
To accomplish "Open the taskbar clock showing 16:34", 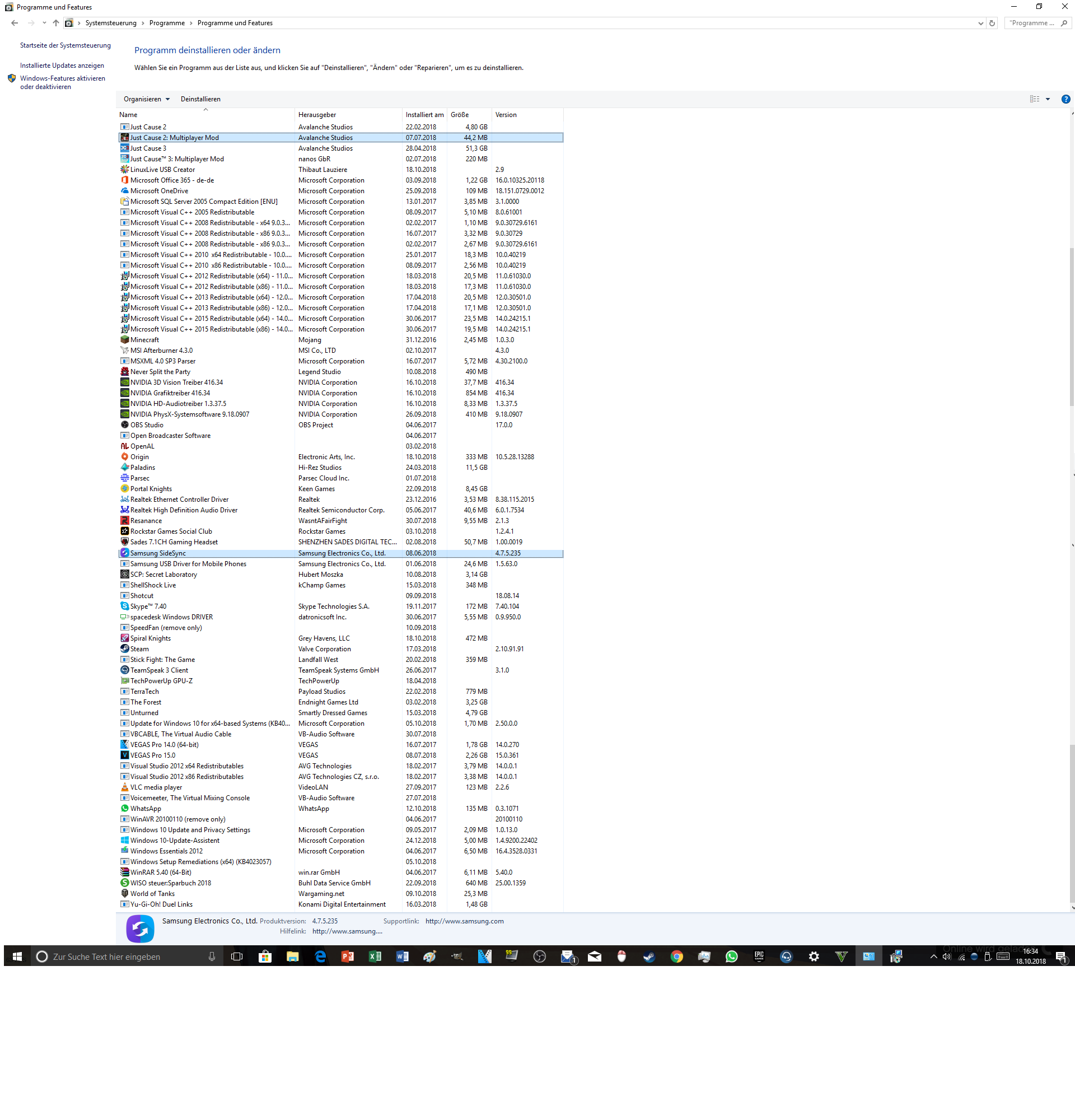I will point(1030,956).
